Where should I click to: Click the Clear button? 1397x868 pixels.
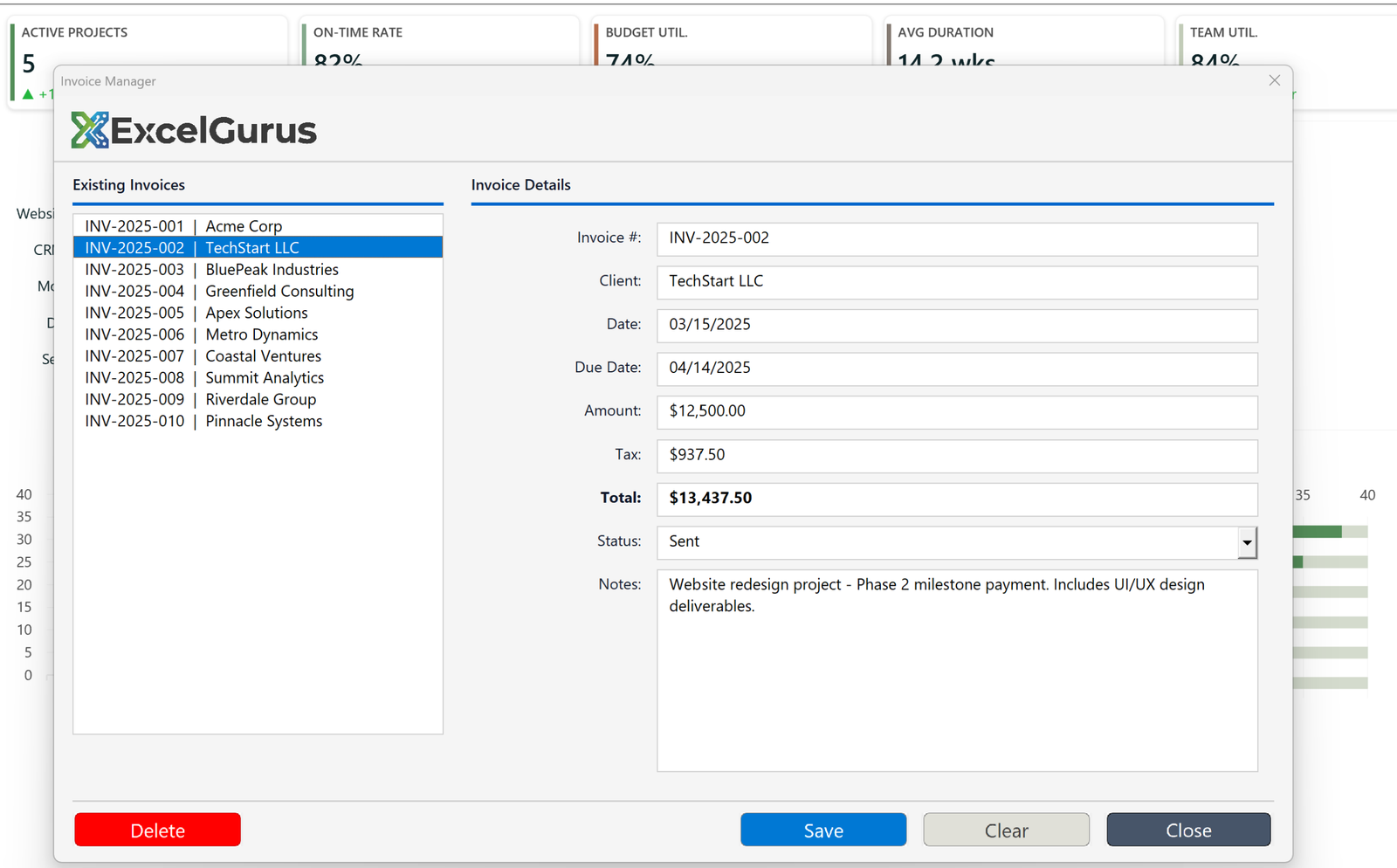pos(1006,830)
